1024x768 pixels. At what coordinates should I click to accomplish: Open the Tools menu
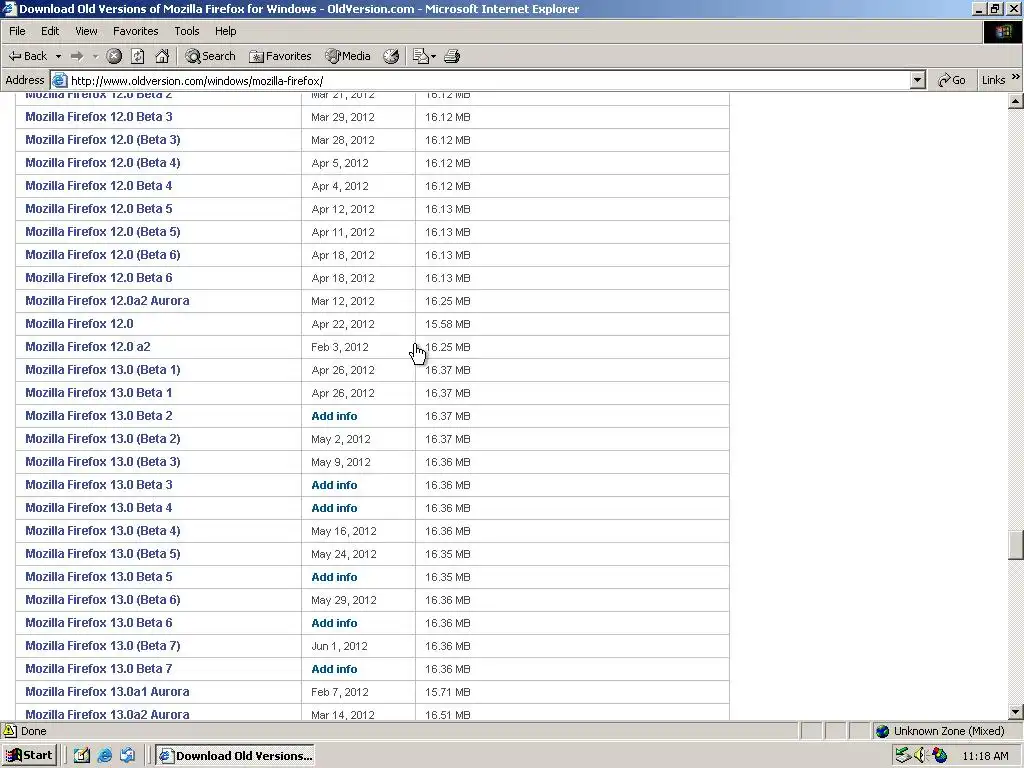(x=186, y=31)
